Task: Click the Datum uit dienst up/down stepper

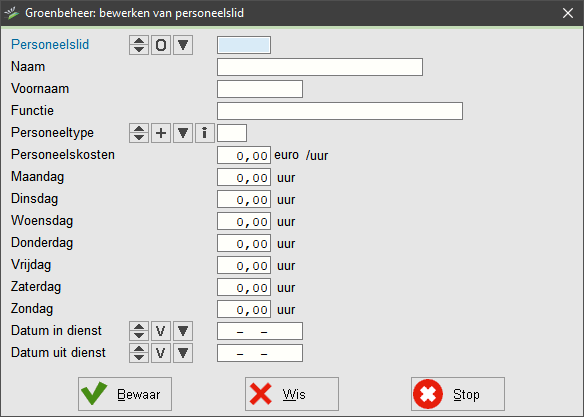Action: [x=139, y=353]
